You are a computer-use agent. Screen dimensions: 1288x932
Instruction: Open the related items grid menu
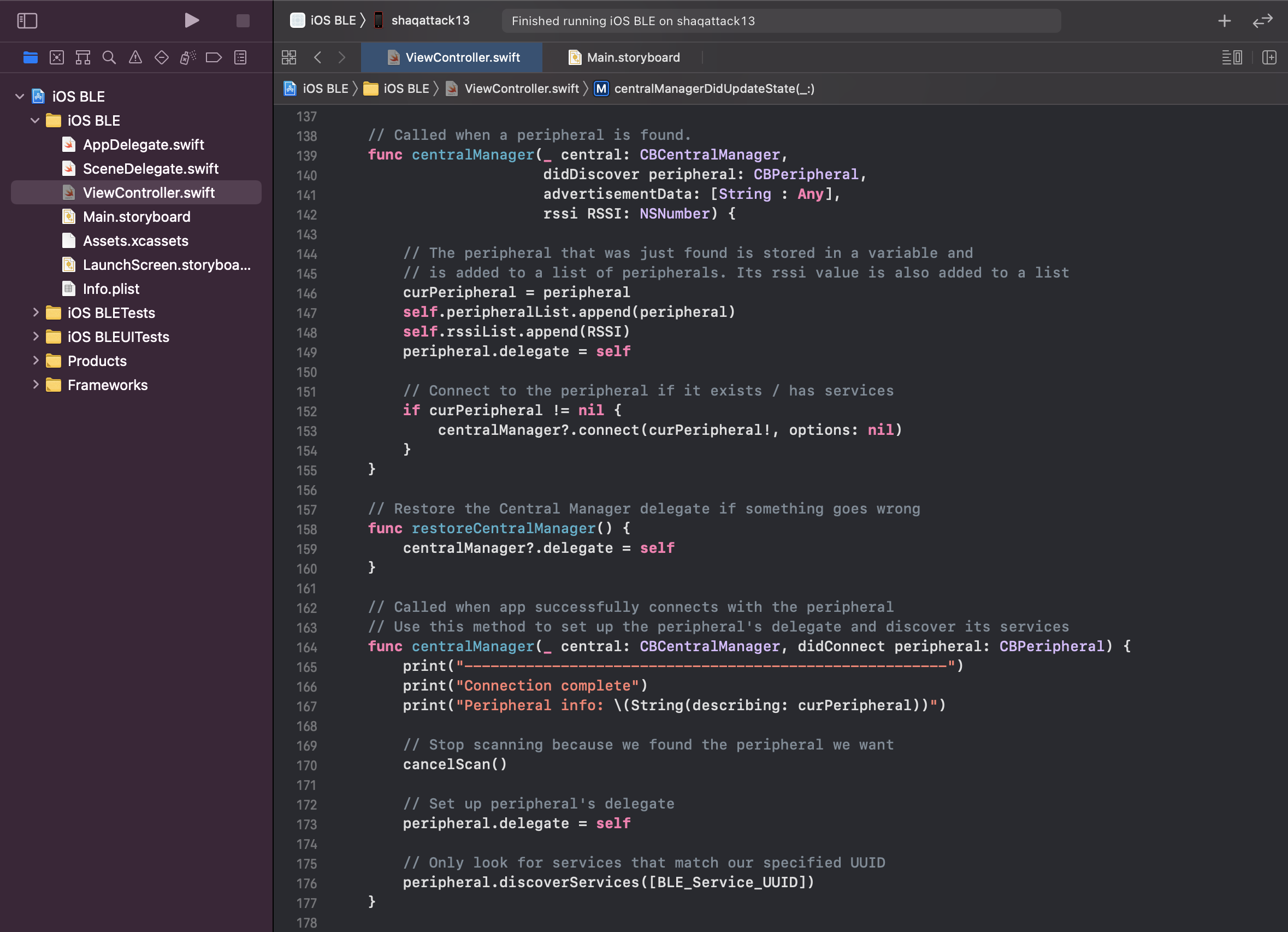point(289,57)
